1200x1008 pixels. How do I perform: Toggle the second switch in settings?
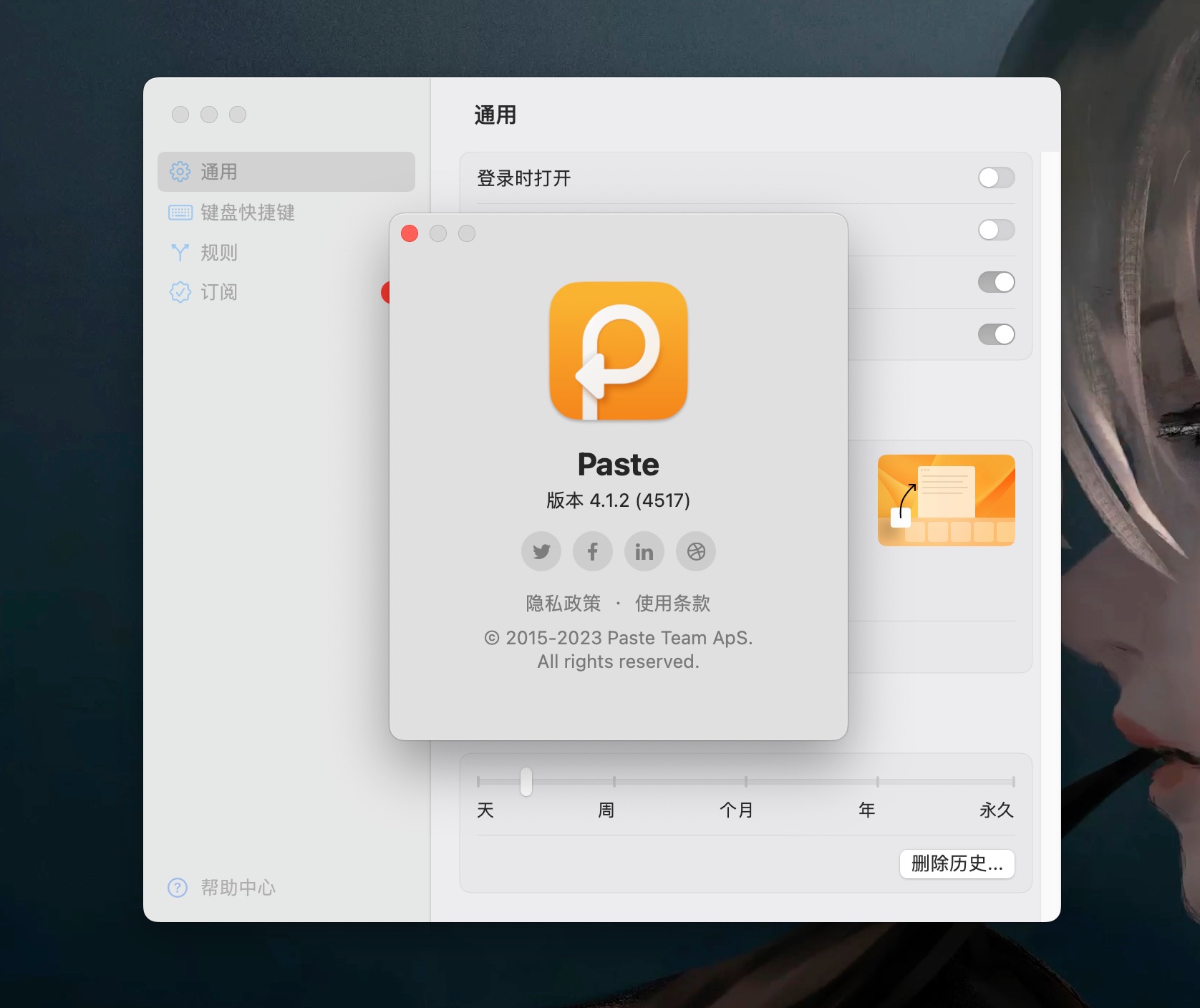pos(997,230)
